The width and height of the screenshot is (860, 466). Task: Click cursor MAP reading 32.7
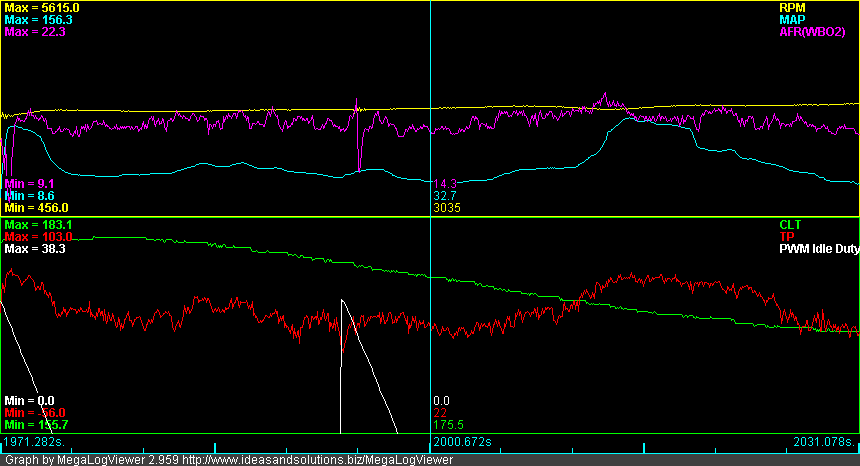(445, 196)
